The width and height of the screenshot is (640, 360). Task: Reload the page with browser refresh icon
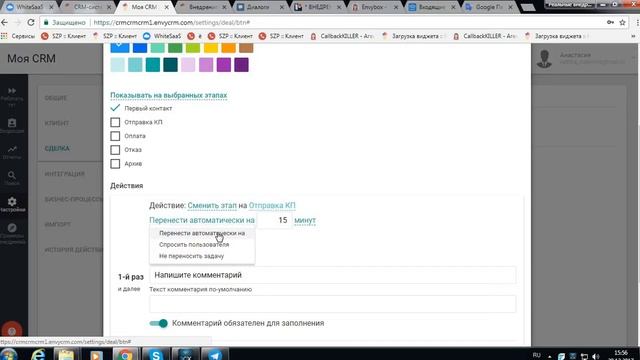coord(31,22)
